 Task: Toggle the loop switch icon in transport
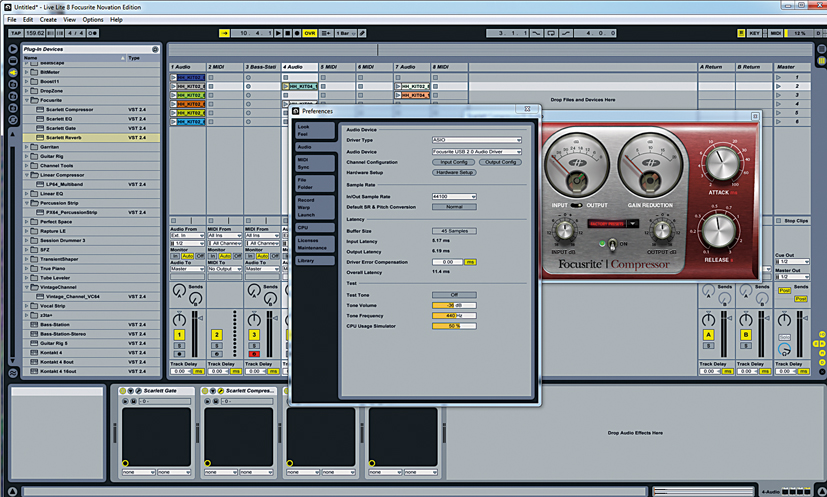pos(551,33)
